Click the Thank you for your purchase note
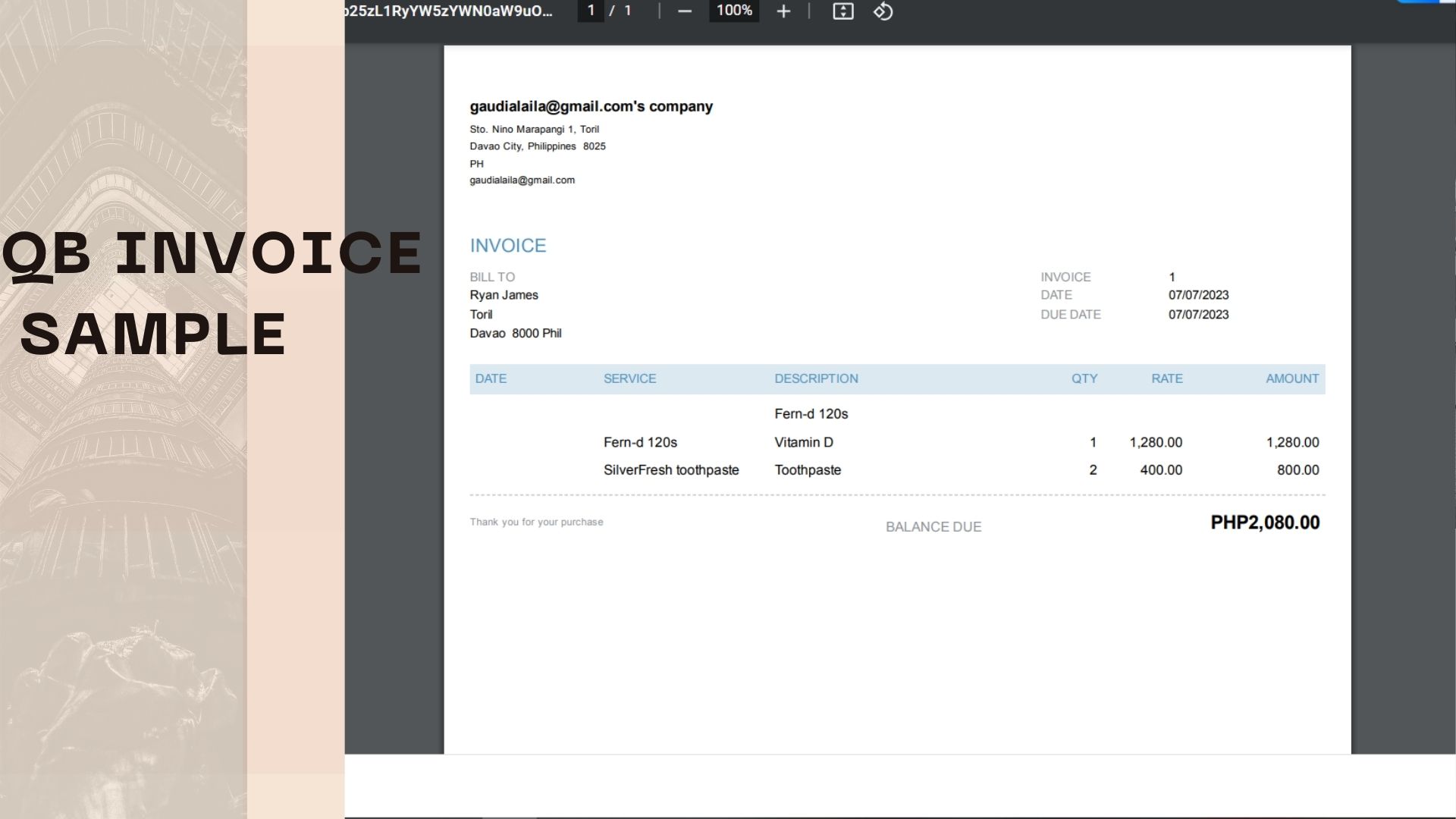1456x819 pixels. pos(536,522)
